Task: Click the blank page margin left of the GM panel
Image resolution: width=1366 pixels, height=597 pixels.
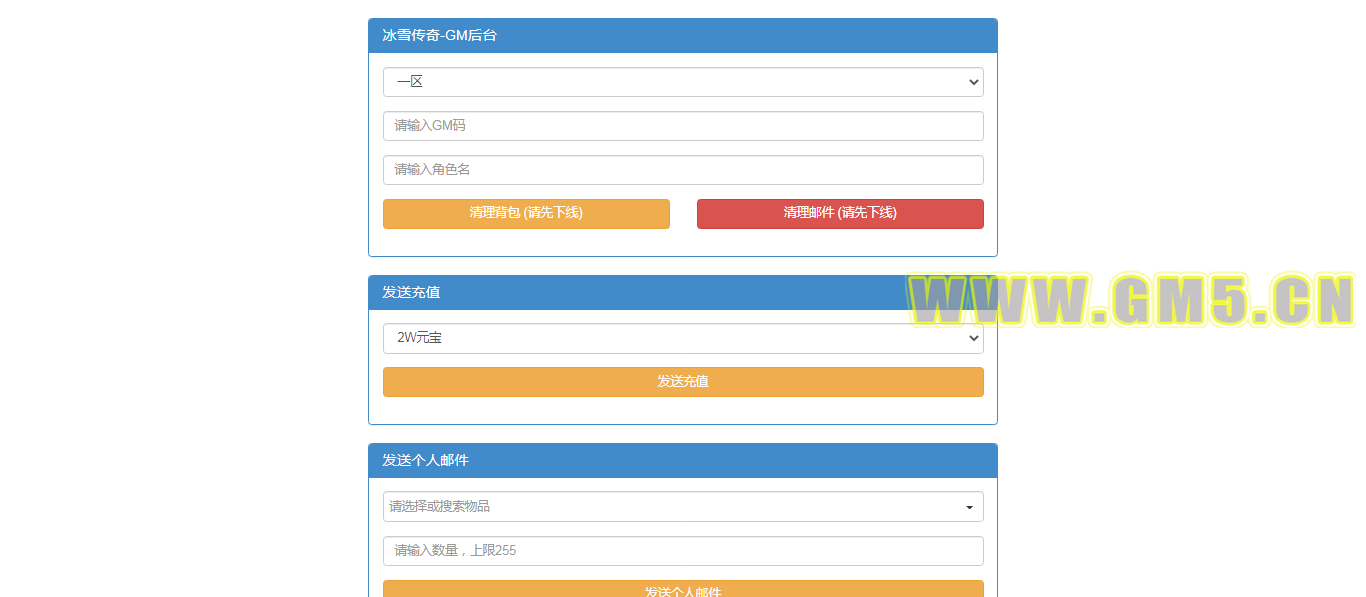Action: click(x=180, y=300)
